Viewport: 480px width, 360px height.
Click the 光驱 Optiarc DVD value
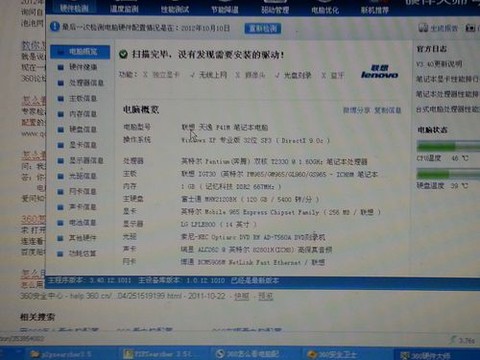(253, 237)
